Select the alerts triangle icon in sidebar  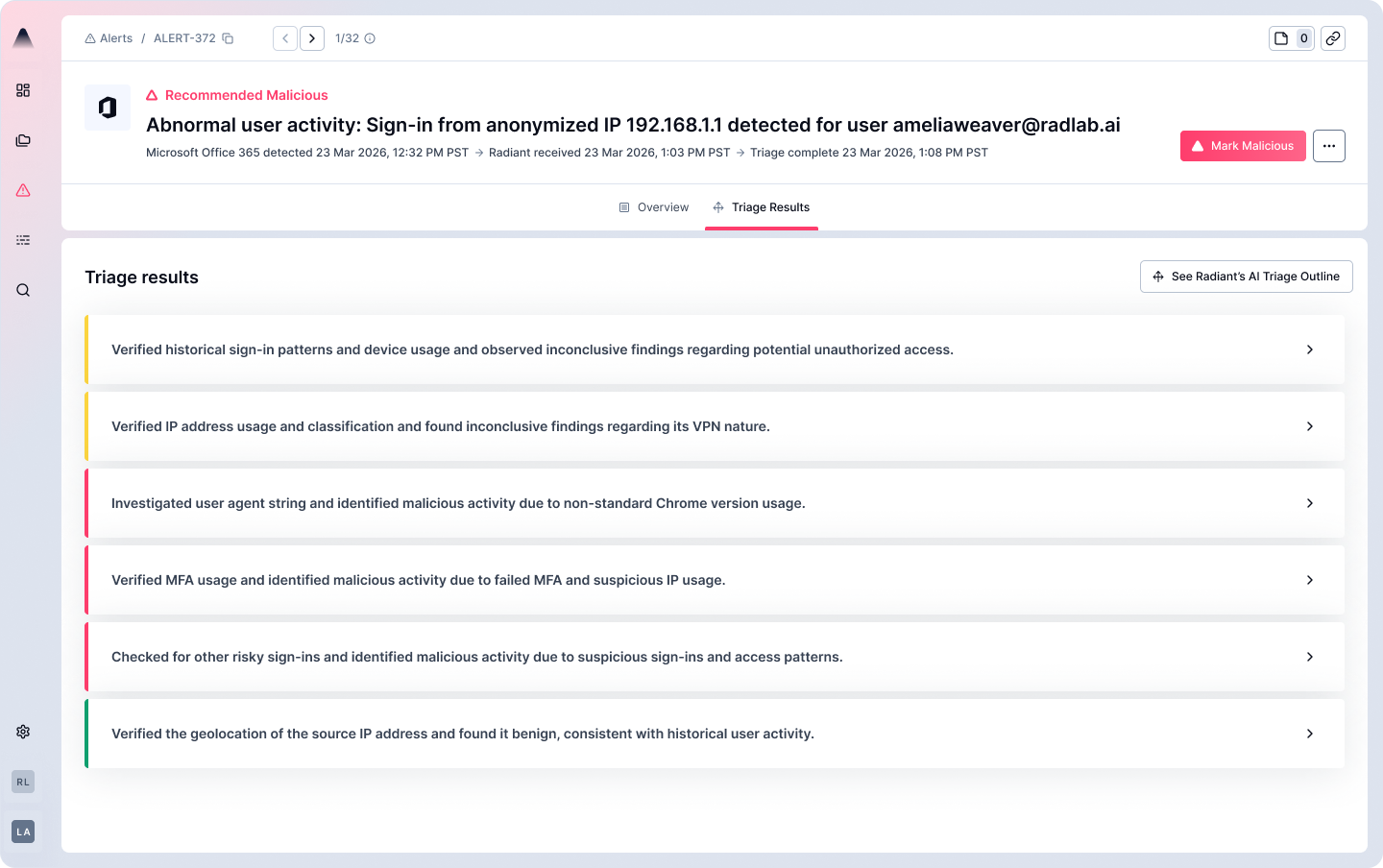tap(23, 190)
